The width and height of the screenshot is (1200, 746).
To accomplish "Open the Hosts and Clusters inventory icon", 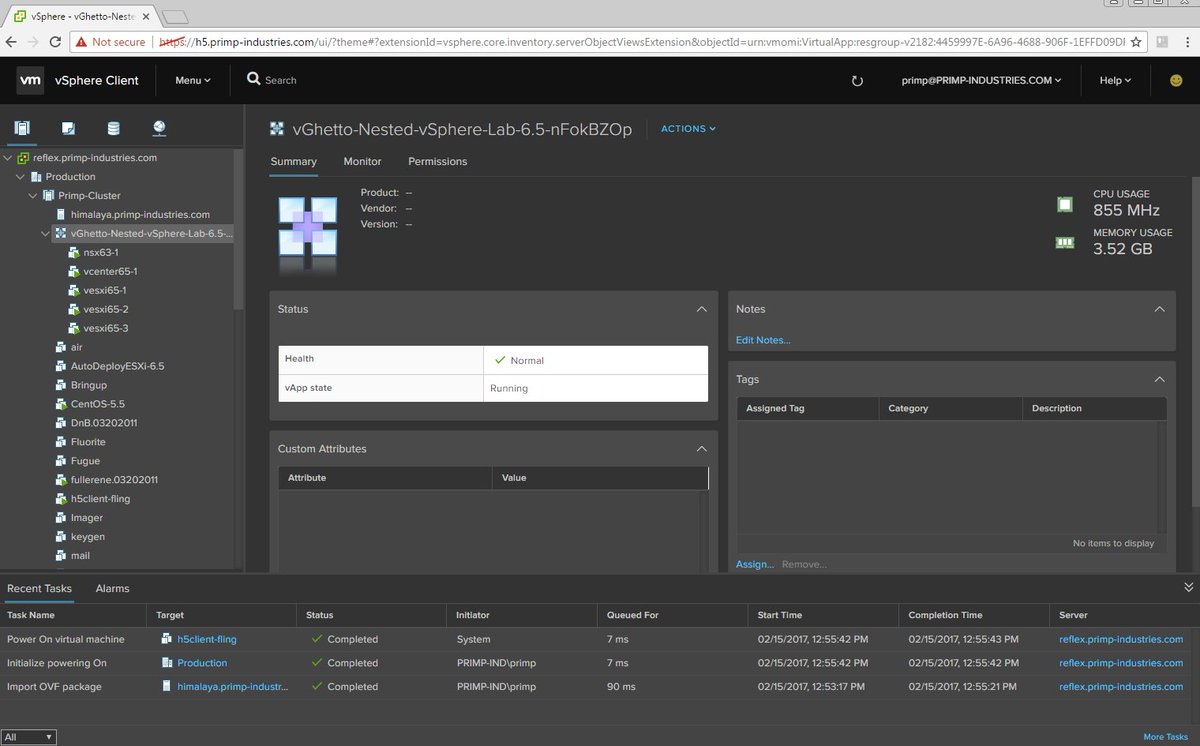I will [23, 128].
